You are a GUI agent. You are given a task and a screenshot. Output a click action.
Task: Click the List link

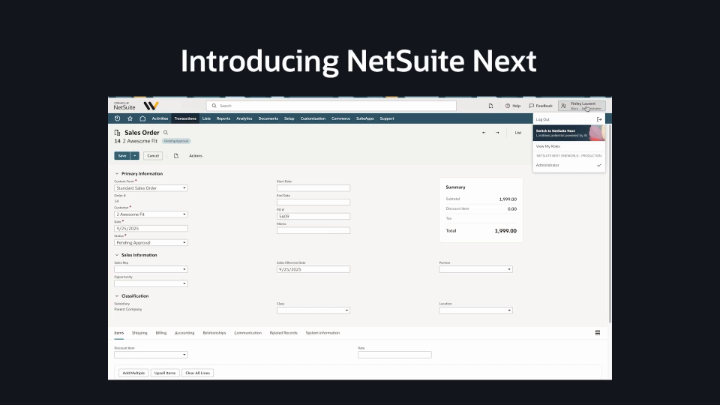(518, 133)
